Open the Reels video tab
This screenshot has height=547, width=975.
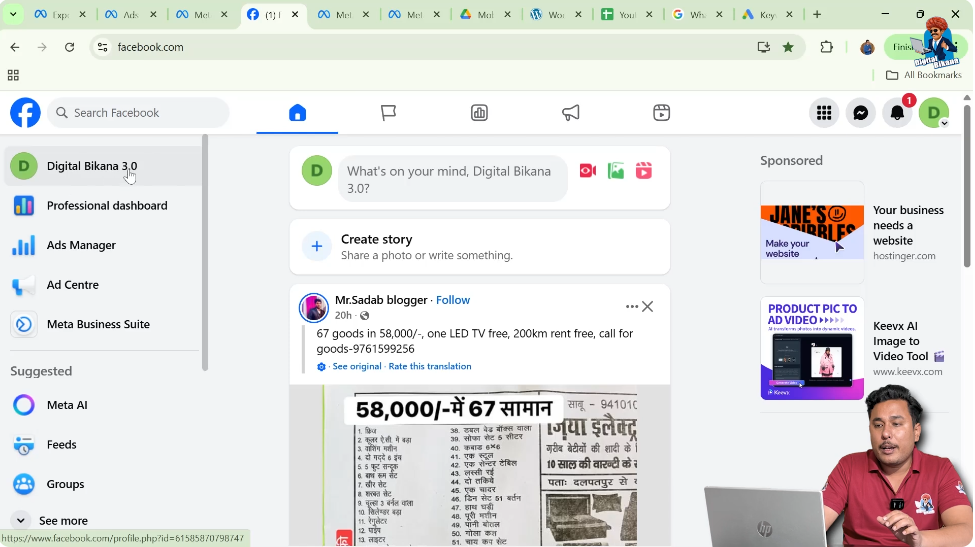tap(662, 113)
